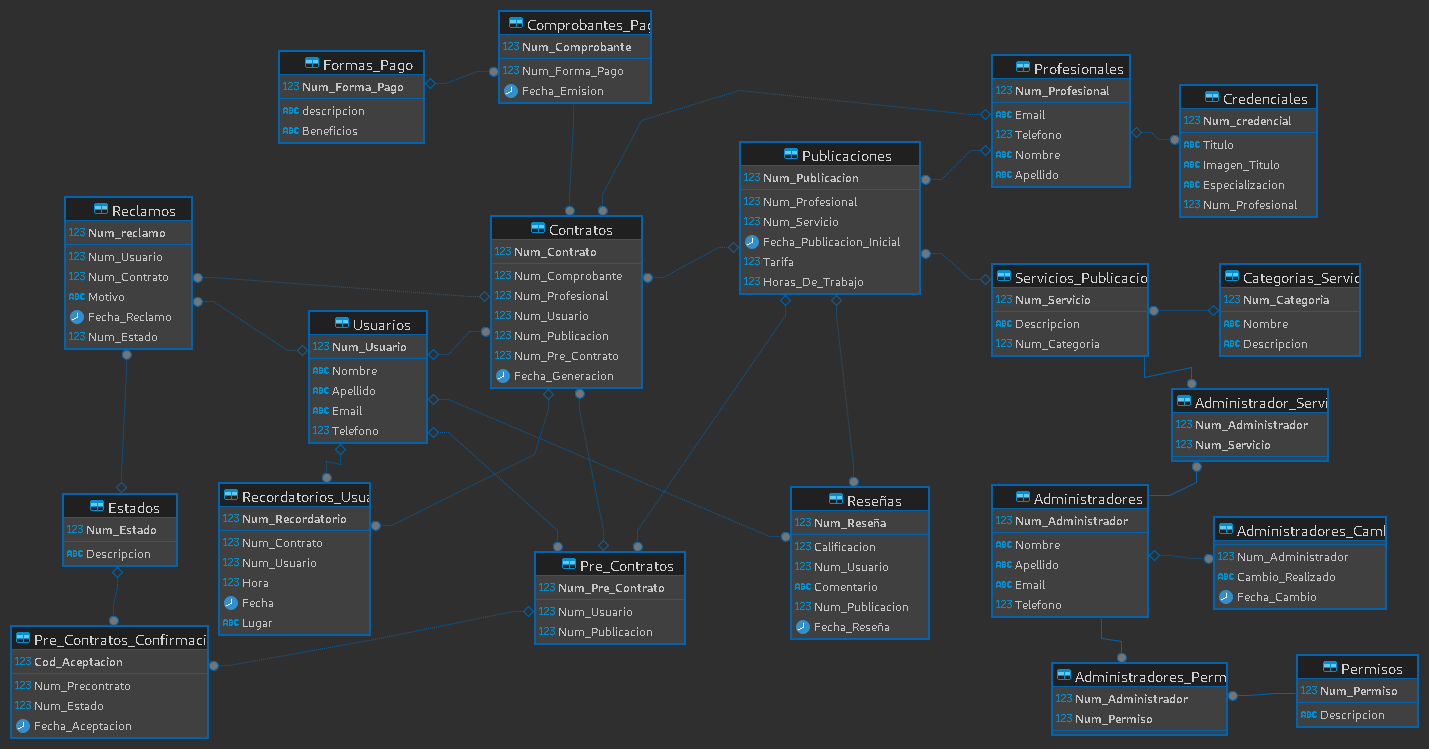Select the 123 type icon beside Num_Contrato

(503, 252)
